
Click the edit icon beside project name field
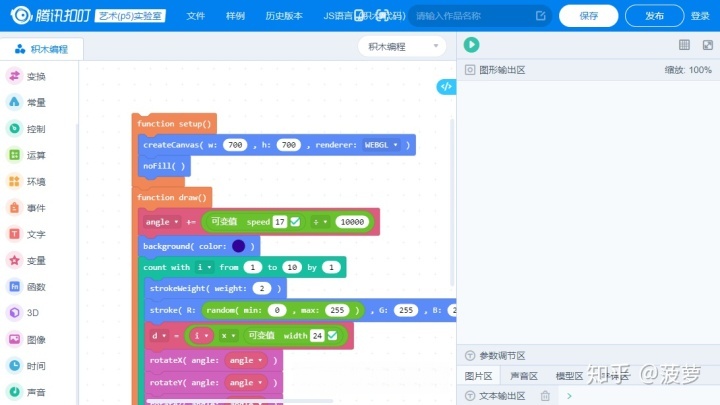(540, 16)
